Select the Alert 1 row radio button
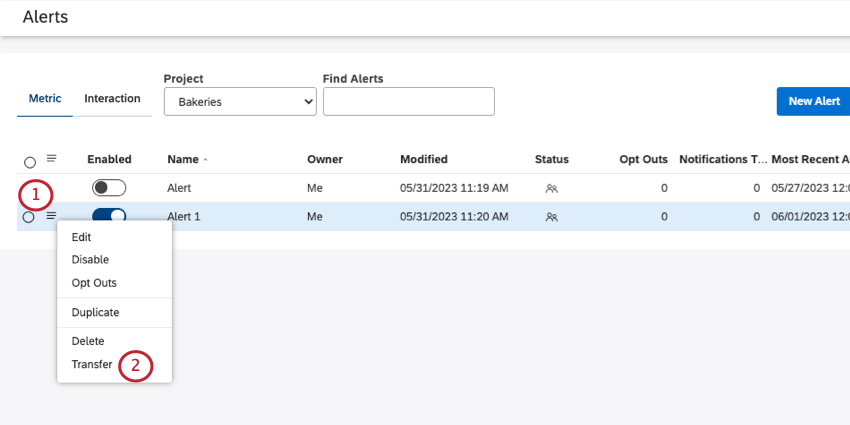 click(29, 217)
